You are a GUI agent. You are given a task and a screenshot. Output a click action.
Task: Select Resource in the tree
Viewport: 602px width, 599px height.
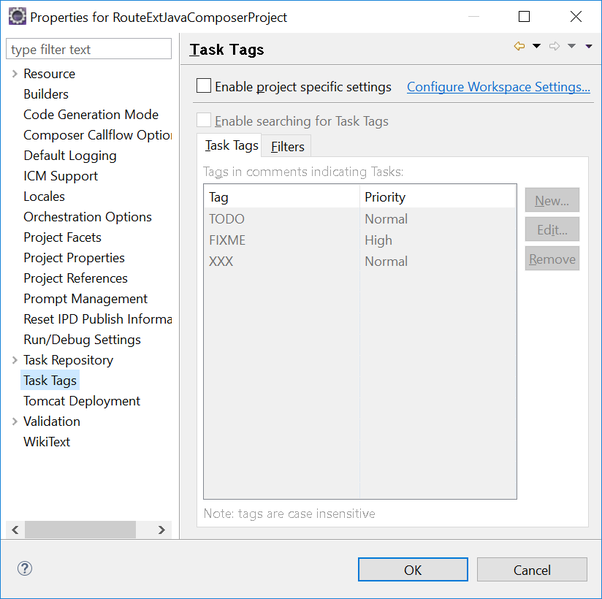(49, 73)
